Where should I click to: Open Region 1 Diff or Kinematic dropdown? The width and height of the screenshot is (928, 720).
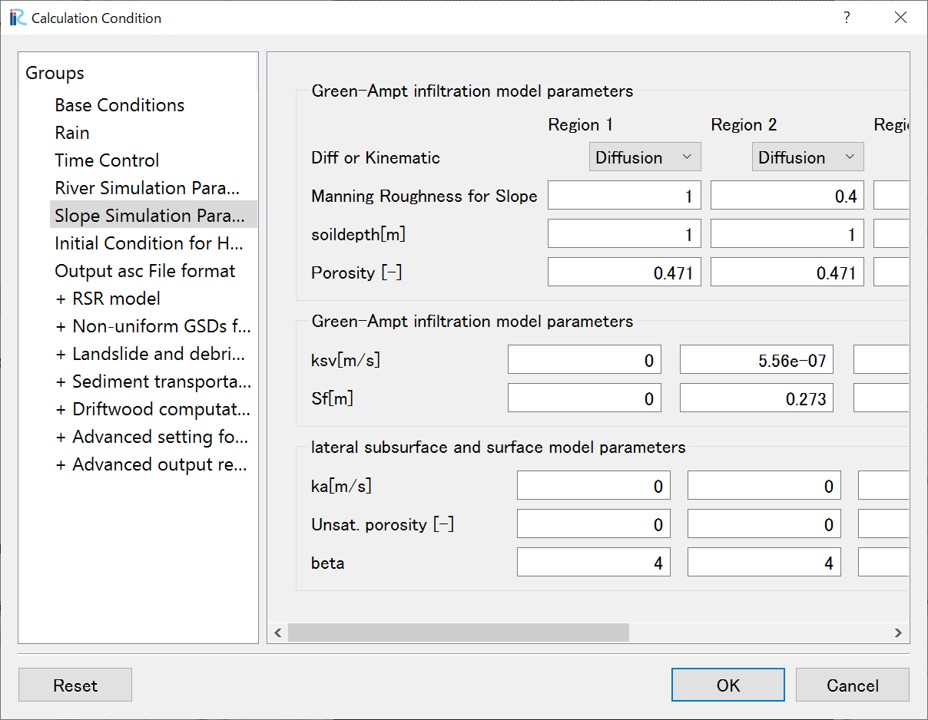click(645, 157)
